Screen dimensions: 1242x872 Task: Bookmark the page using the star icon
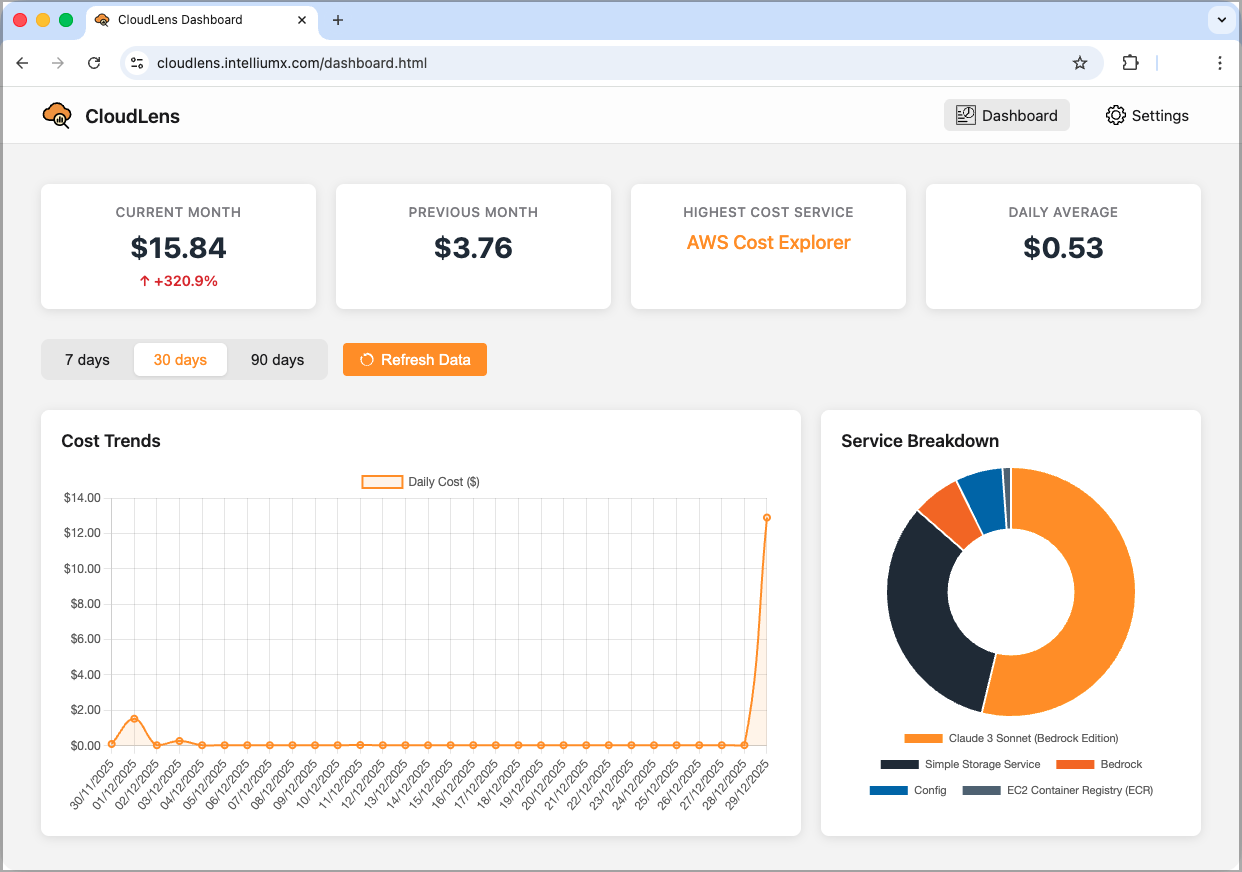1079,62
